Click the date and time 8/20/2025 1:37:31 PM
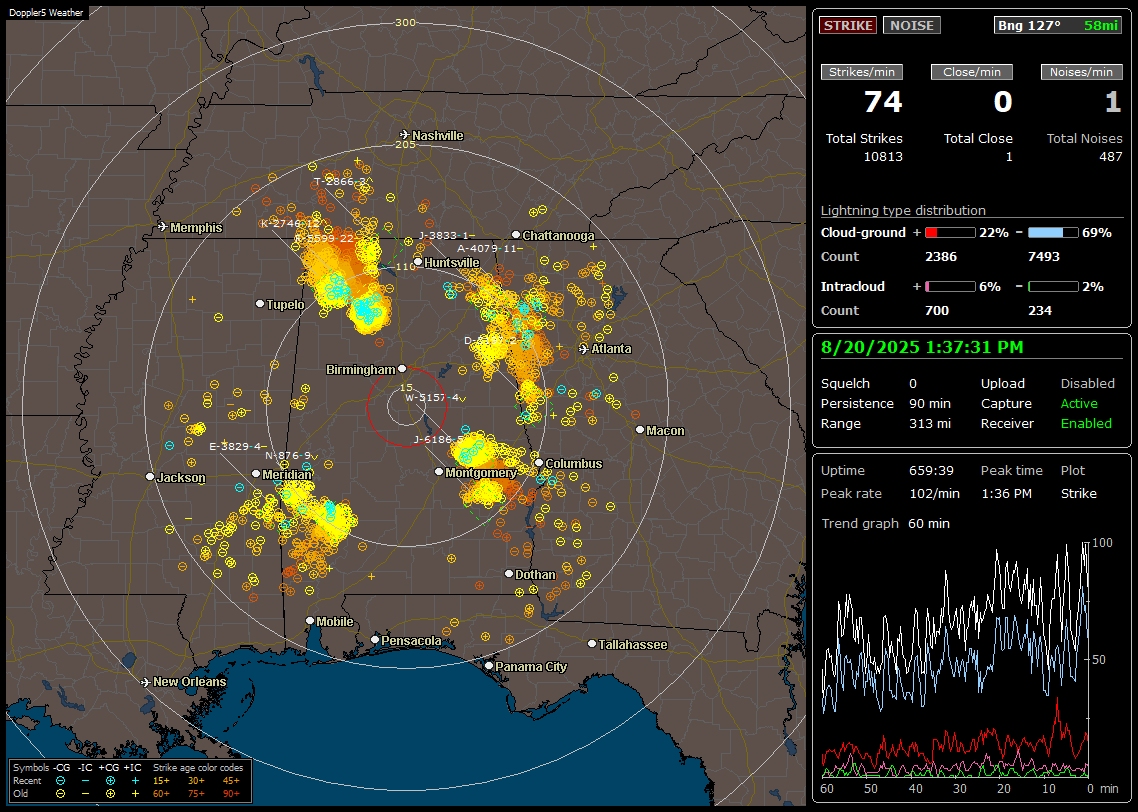1138x812 pixels. click(922, 347)
